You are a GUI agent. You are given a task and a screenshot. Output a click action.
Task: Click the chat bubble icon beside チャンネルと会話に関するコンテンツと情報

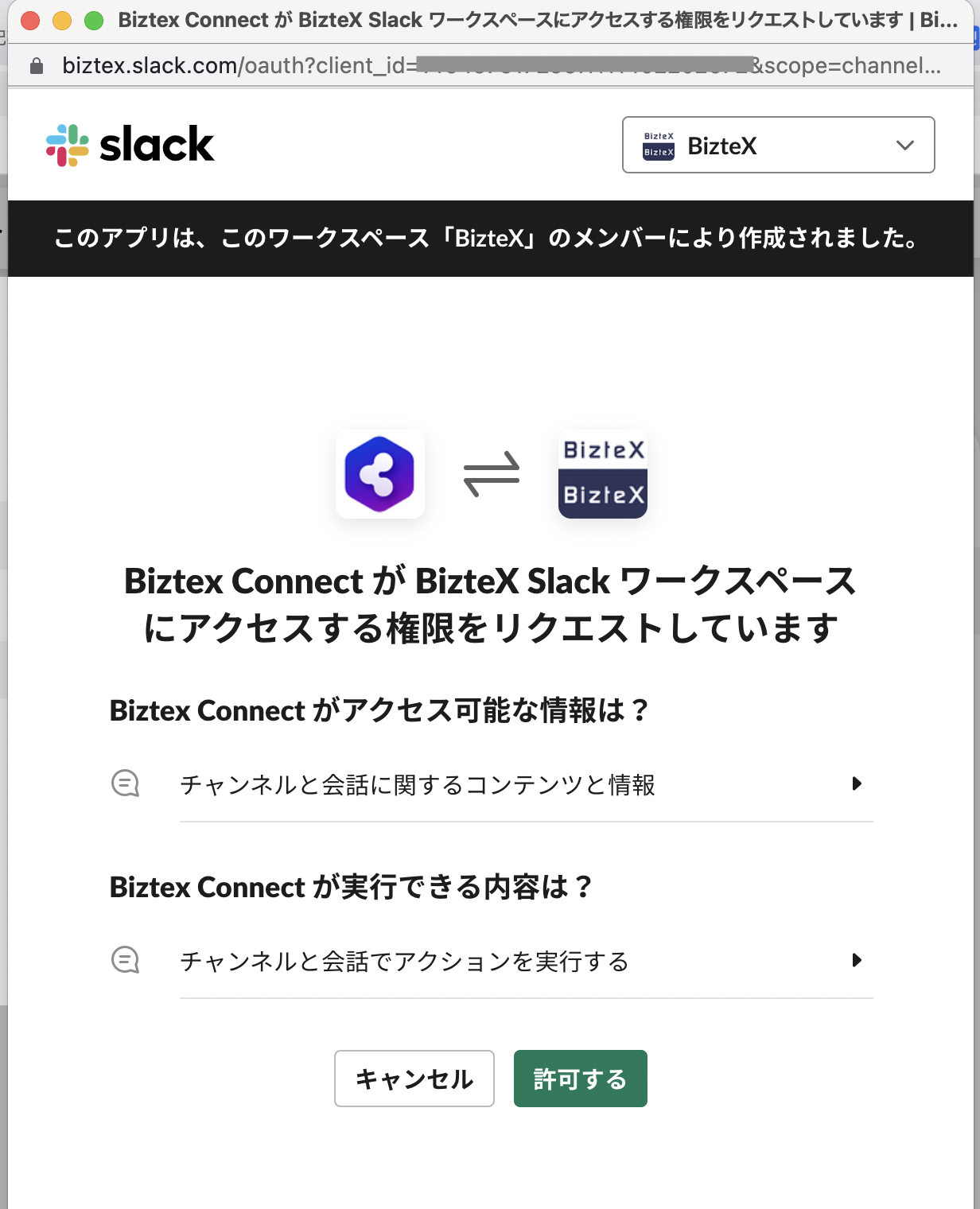coord(125,783)
